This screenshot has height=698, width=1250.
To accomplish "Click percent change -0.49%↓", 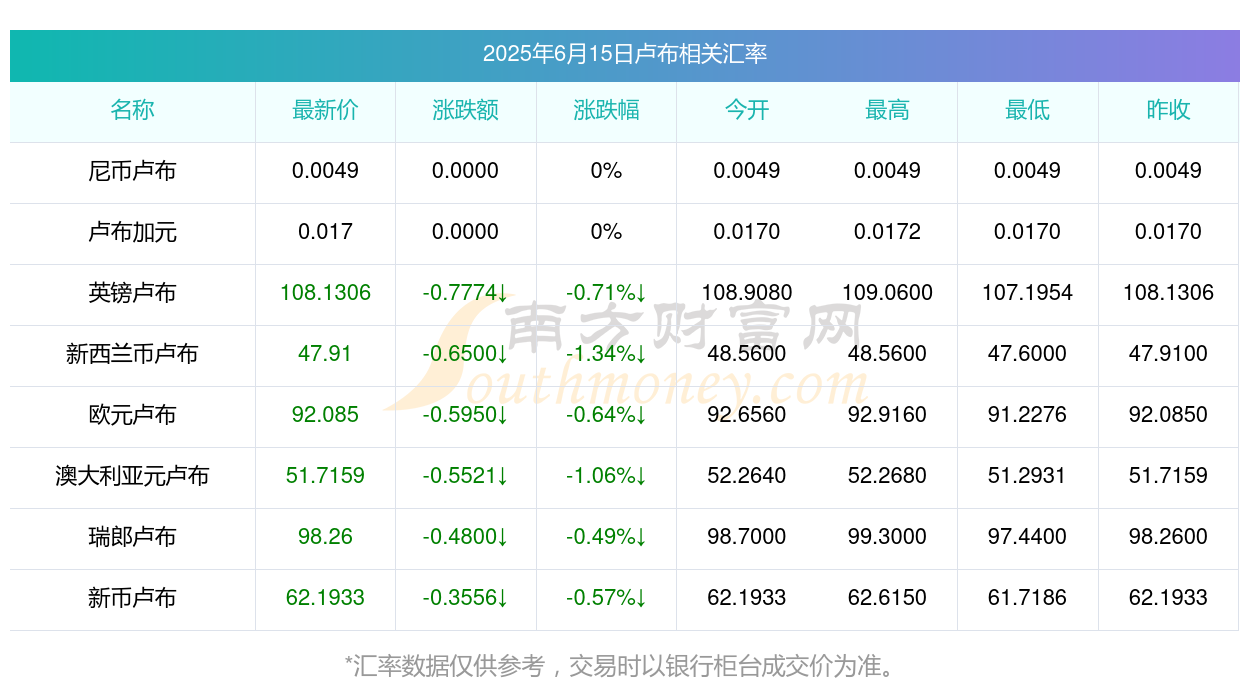I will pos(606,537).
